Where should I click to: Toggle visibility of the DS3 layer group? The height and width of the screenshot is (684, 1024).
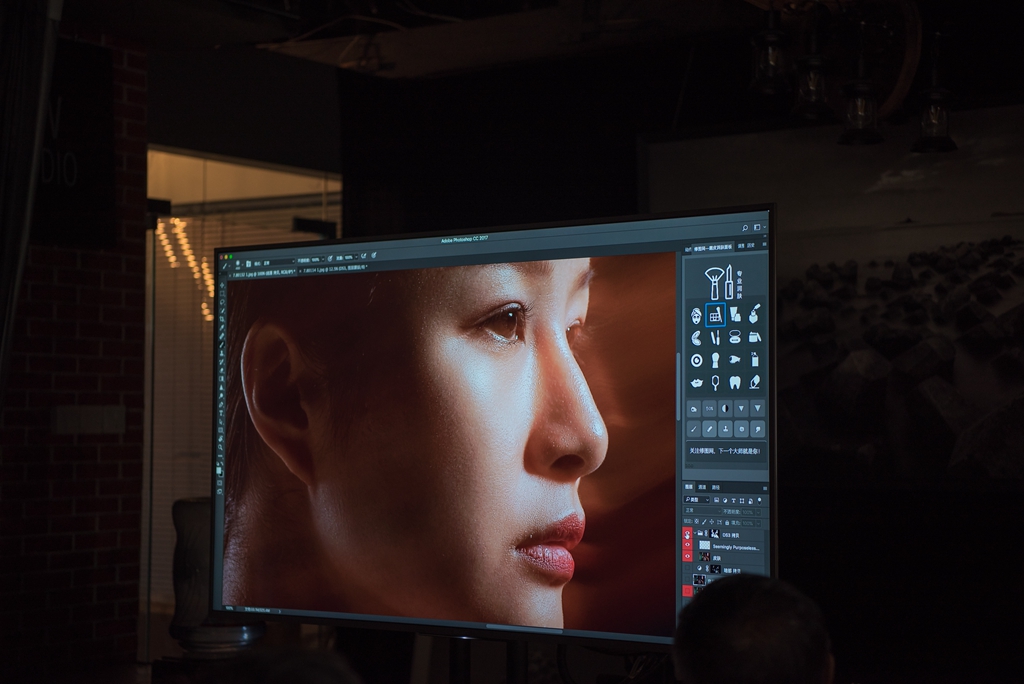(x=687, y=534)
